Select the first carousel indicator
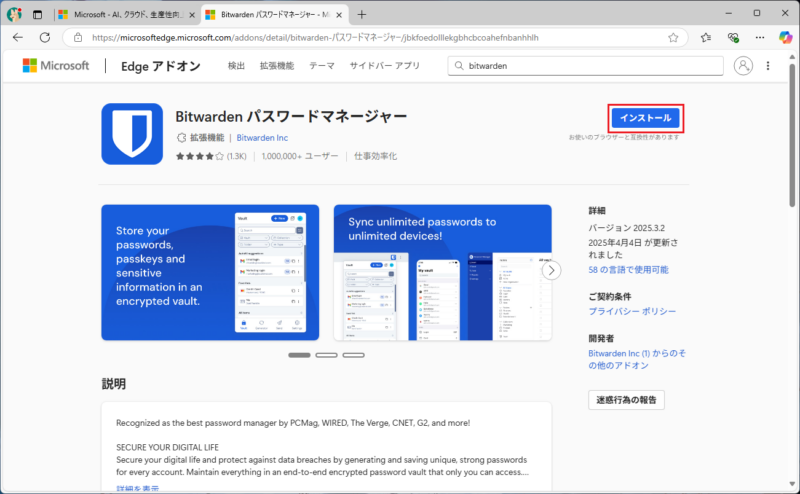The height and width of the screenshot is (494, 800). [x=299, y=355]
